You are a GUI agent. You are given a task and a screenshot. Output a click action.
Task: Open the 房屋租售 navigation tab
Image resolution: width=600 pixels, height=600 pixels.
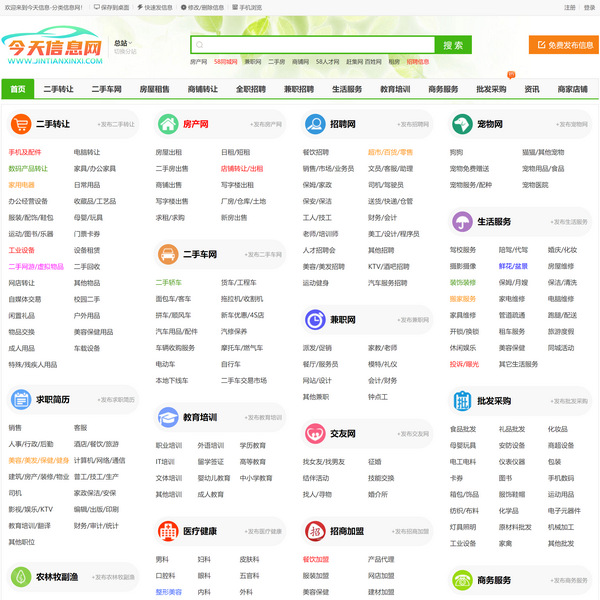click(154, 89)
